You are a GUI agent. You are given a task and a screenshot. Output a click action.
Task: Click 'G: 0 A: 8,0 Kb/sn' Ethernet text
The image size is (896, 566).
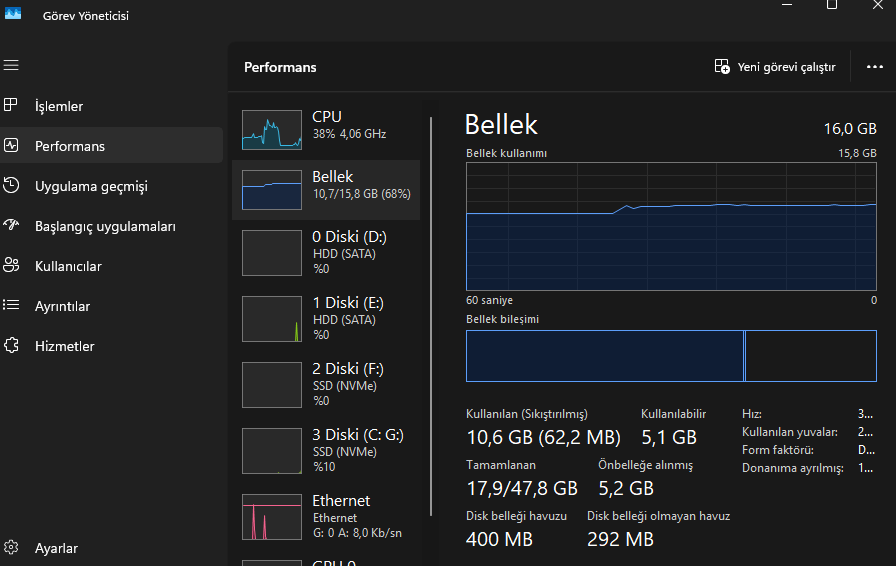357,533
